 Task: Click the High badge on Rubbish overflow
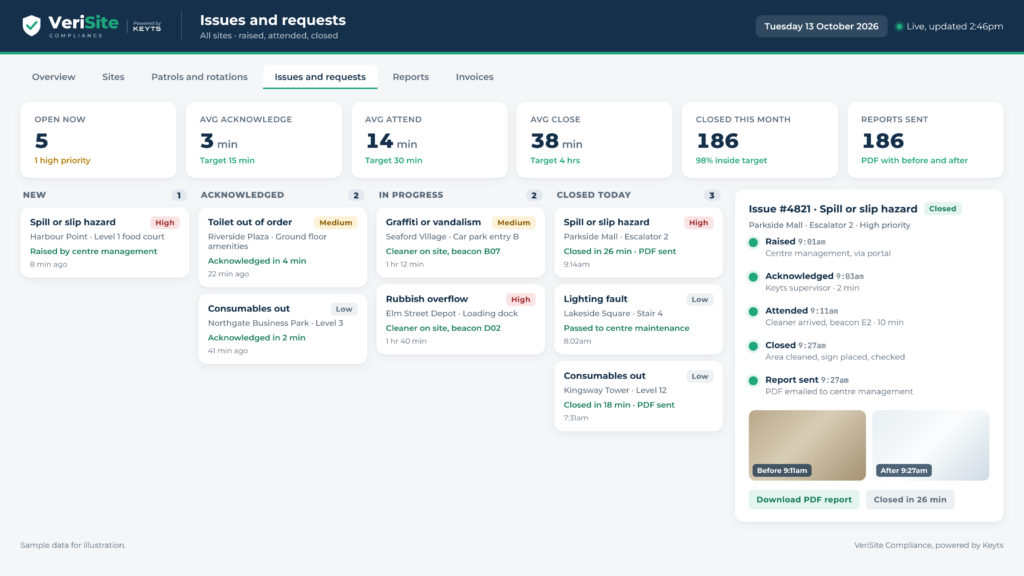coord(520,299)
